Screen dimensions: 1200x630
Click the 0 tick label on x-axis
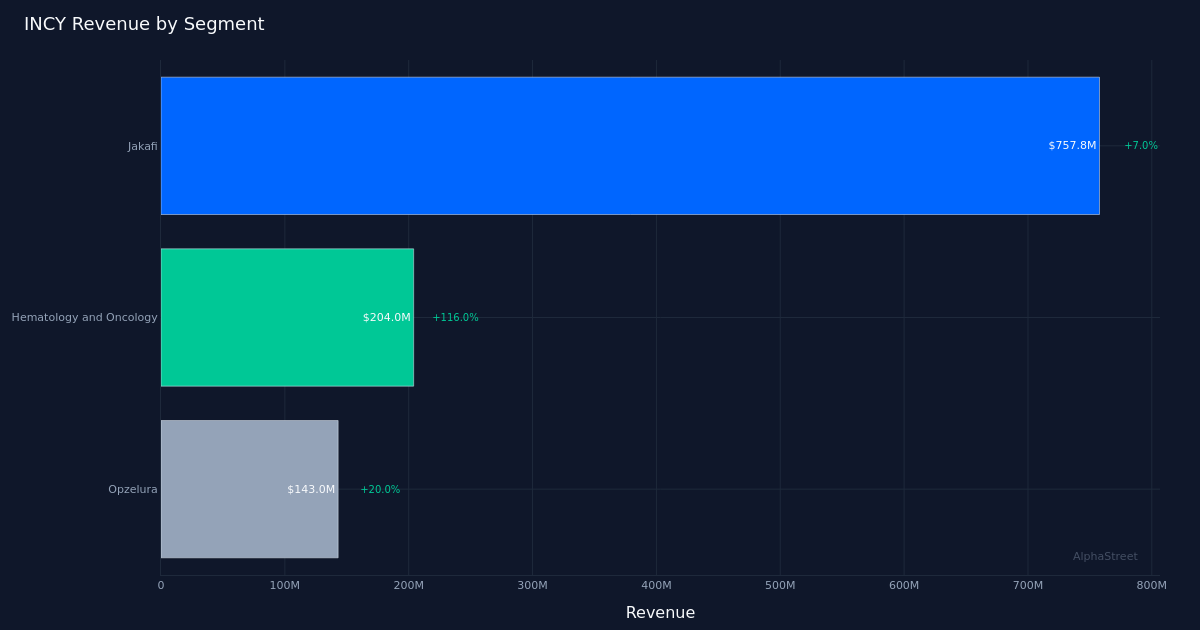click(161, 586)
